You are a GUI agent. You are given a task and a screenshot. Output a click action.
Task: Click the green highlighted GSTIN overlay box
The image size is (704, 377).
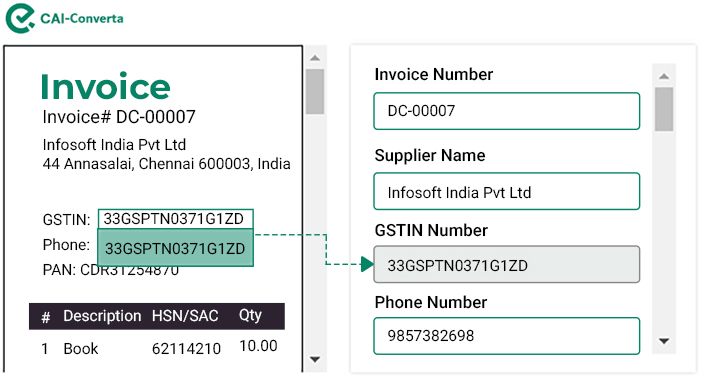(176, 248)
